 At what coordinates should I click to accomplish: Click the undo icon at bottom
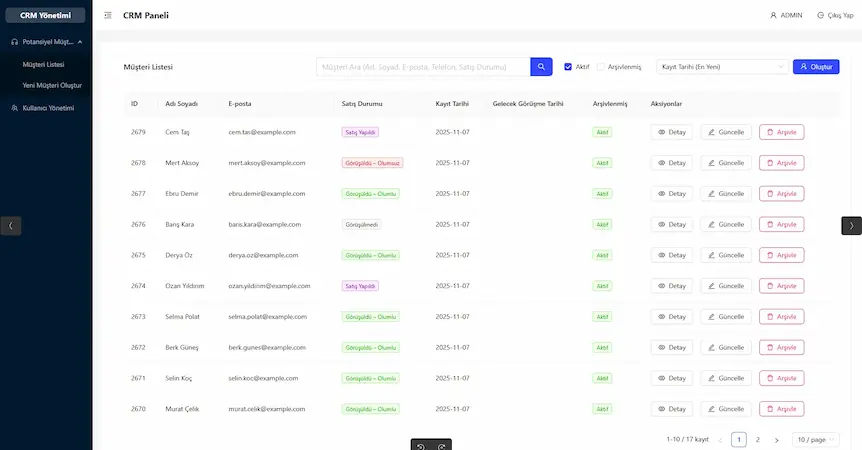coord(421,446)
